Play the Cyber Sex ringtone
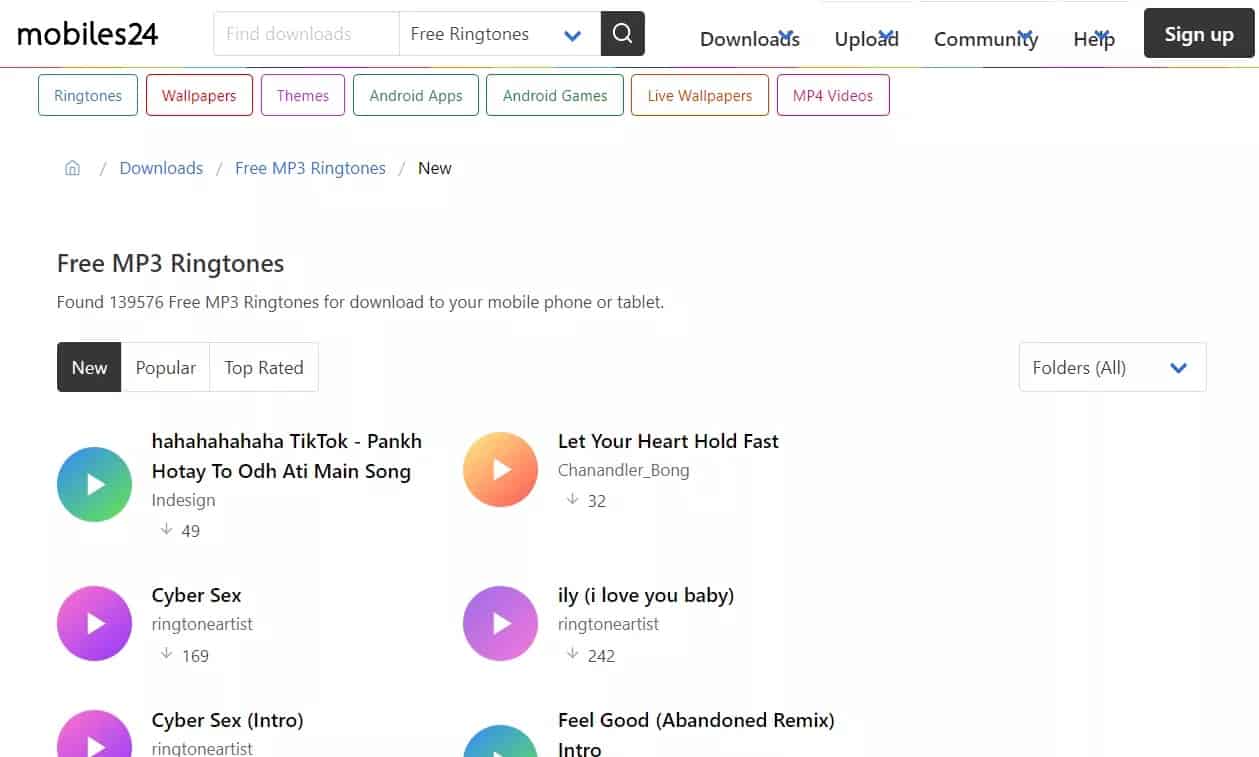The width and height of the screenshot is (1259, 757). click(94, 624)
